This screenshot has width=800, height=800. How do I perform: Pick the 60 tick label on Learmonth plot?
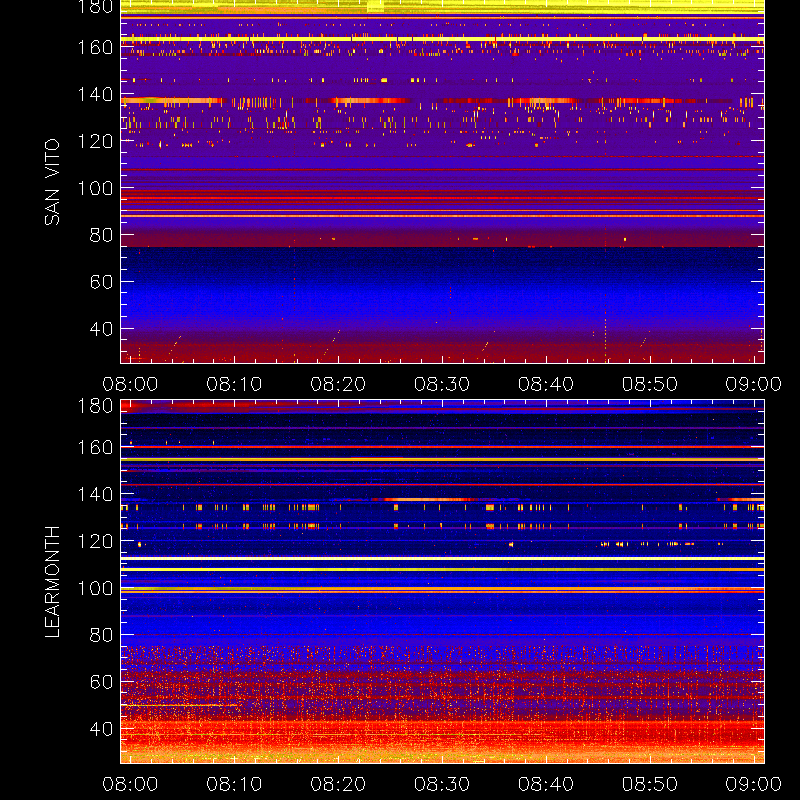(101, 682)
